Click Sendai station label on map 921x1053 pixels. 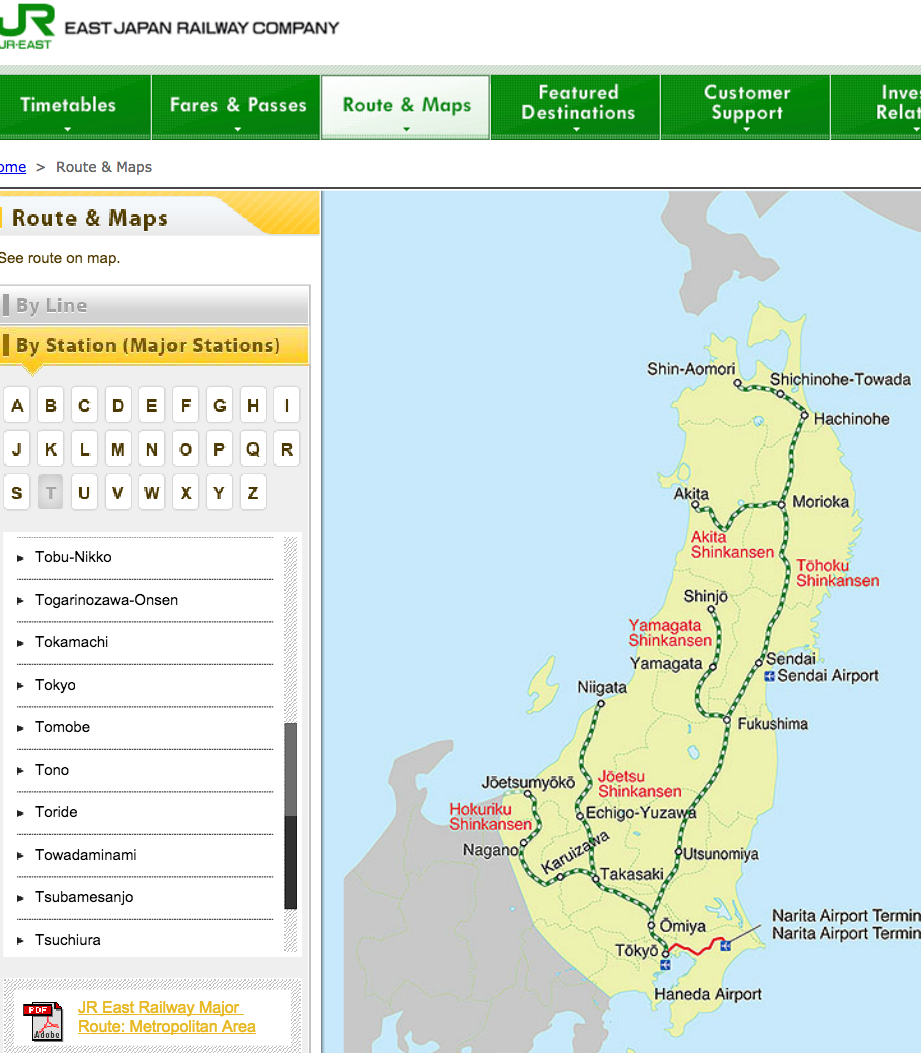tap(791, 659)
